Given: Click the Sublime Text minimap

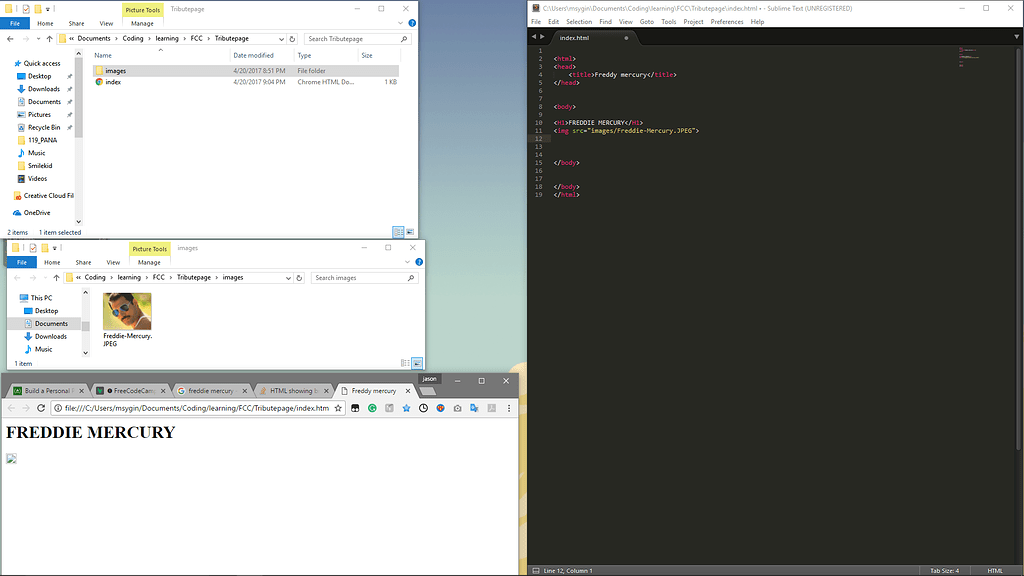Looking at the screenshot, I should 968,55.
